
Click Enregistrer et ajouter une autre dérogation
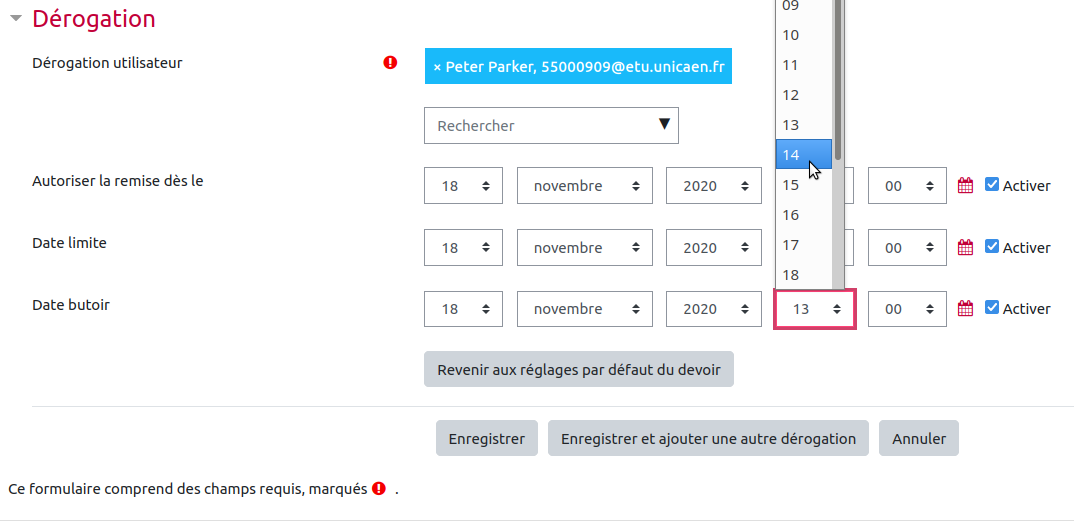[x=708, y=438]
